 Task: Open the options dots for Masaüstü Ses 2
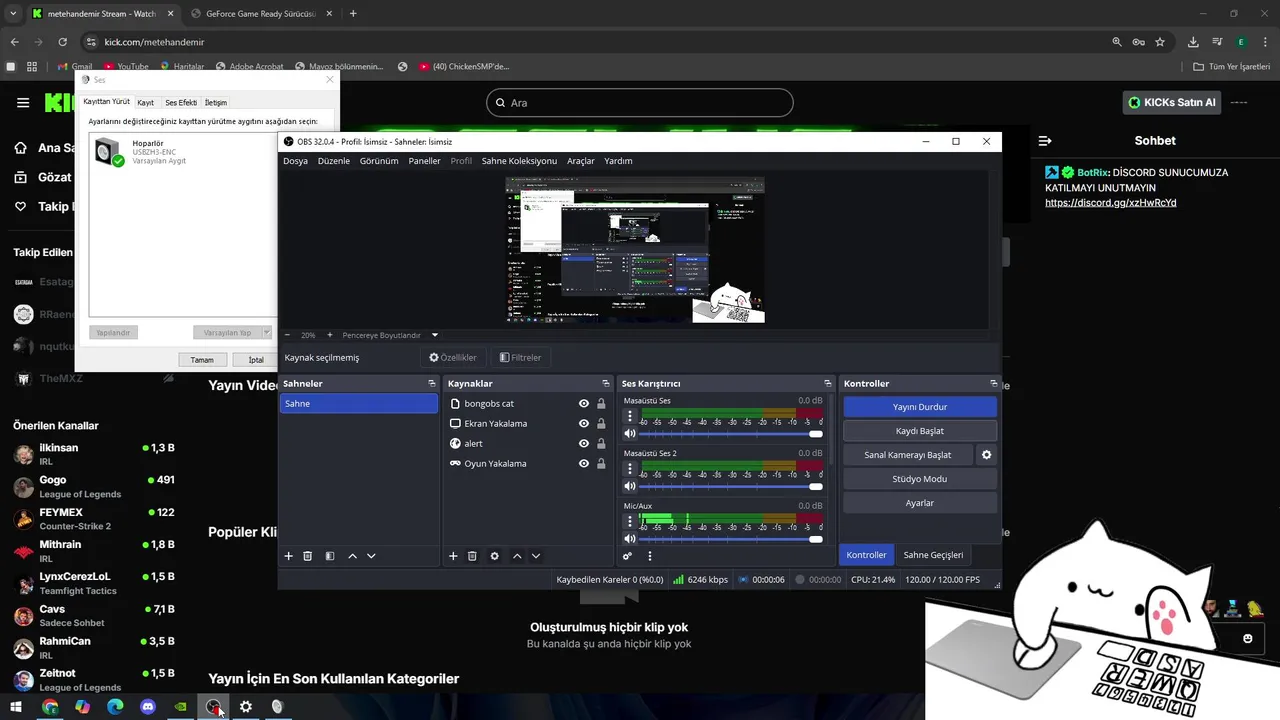630,469
